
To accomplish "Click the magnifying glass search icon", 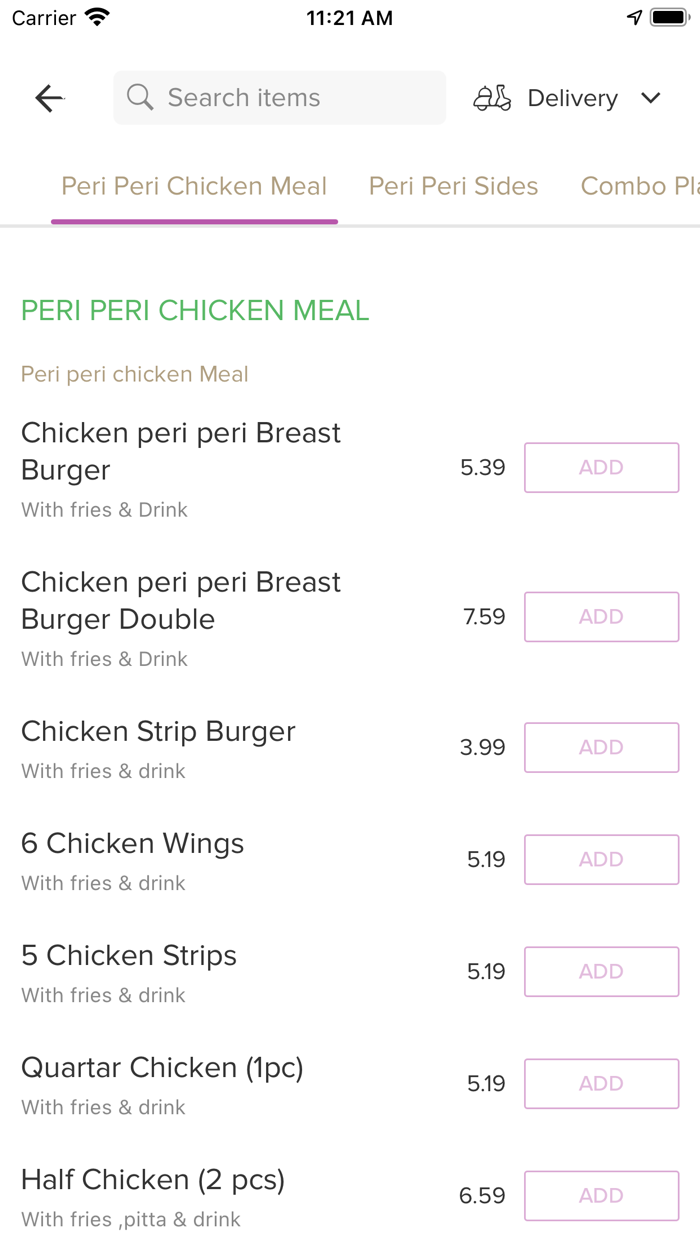I will [140, 97].
